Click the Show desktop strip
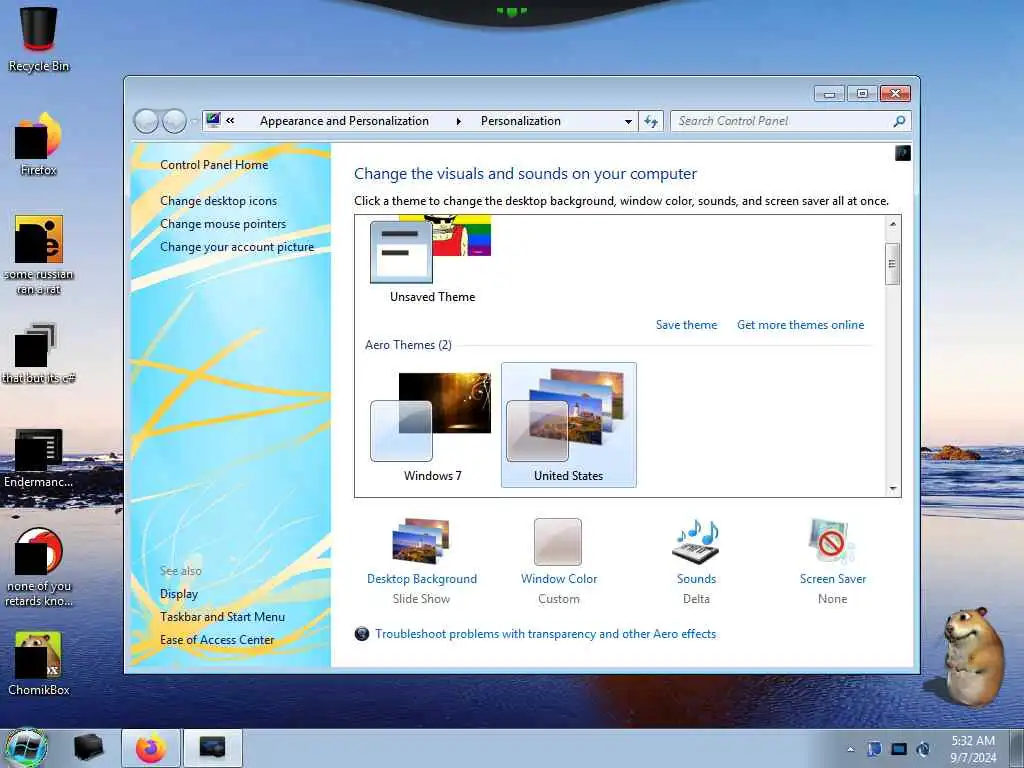The width and height of the screenshot is (1024, 768). [x=1016, y=748]
